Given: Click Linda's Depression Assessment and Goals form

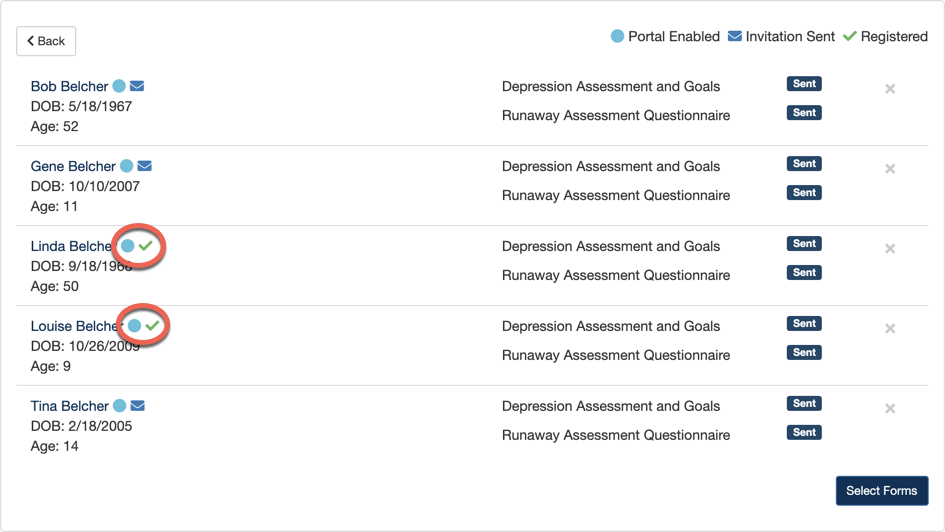Looking at the screenshot, I should [610, 246].
